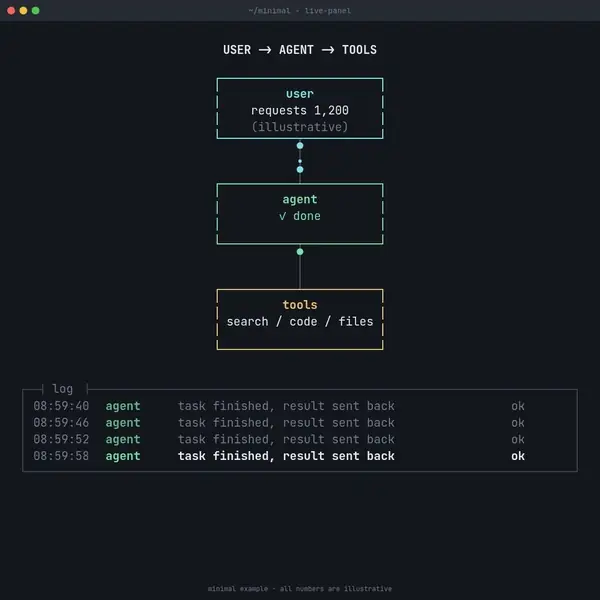Click the green maximize window button
The height and width of the screenshot is (600, 600).
pyautogui.click(x=36, y=11)
